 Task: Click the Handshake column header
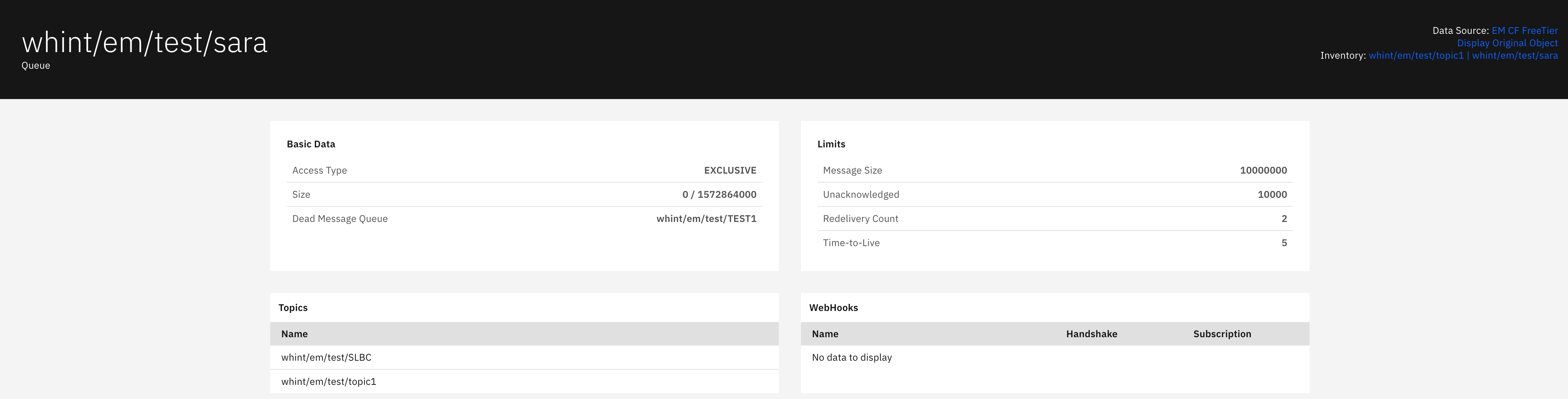(1091, 334)
